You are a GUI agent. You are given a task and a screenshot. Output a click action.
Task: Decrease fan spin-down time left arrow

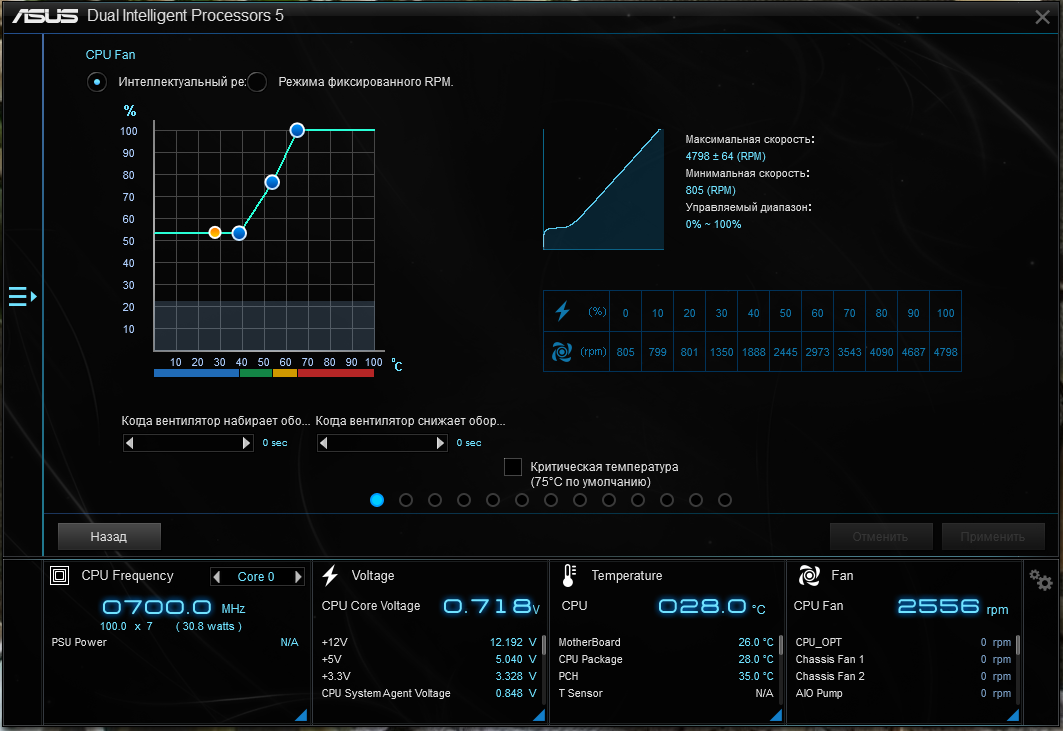pos(323,443)
